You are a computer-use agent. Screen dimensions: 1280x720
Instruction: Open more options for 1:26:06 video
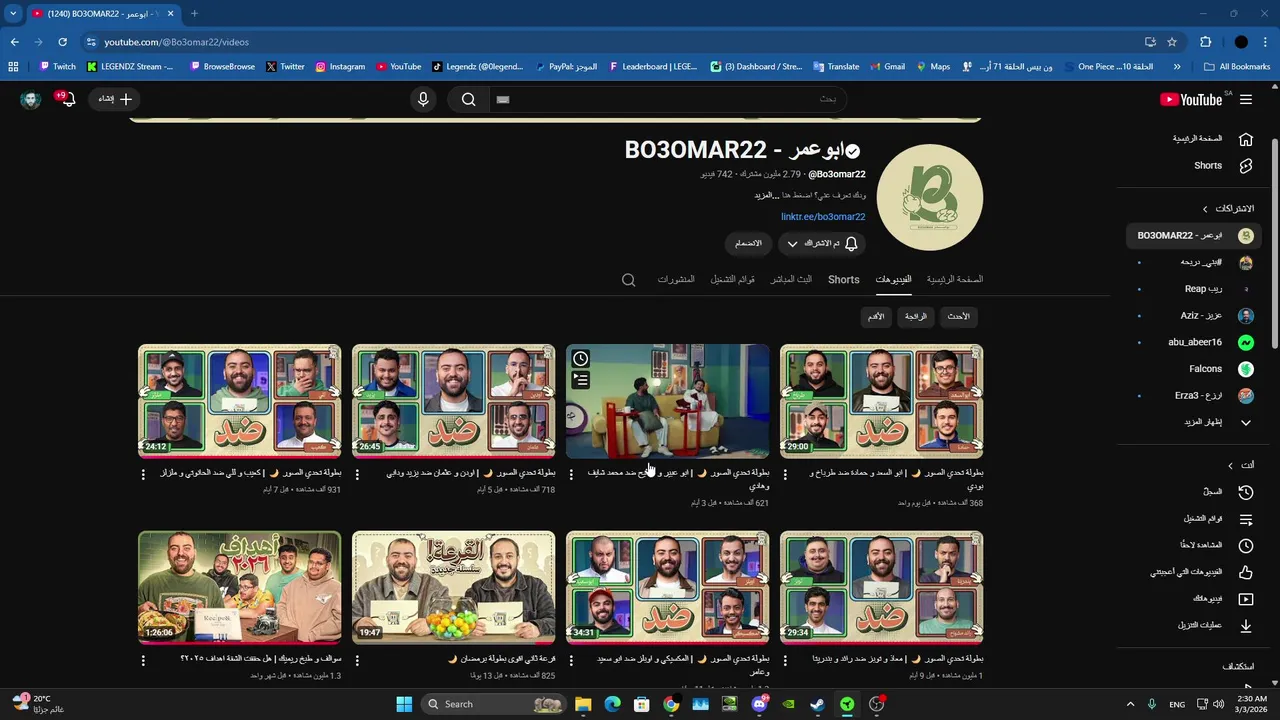click(143, 661)
